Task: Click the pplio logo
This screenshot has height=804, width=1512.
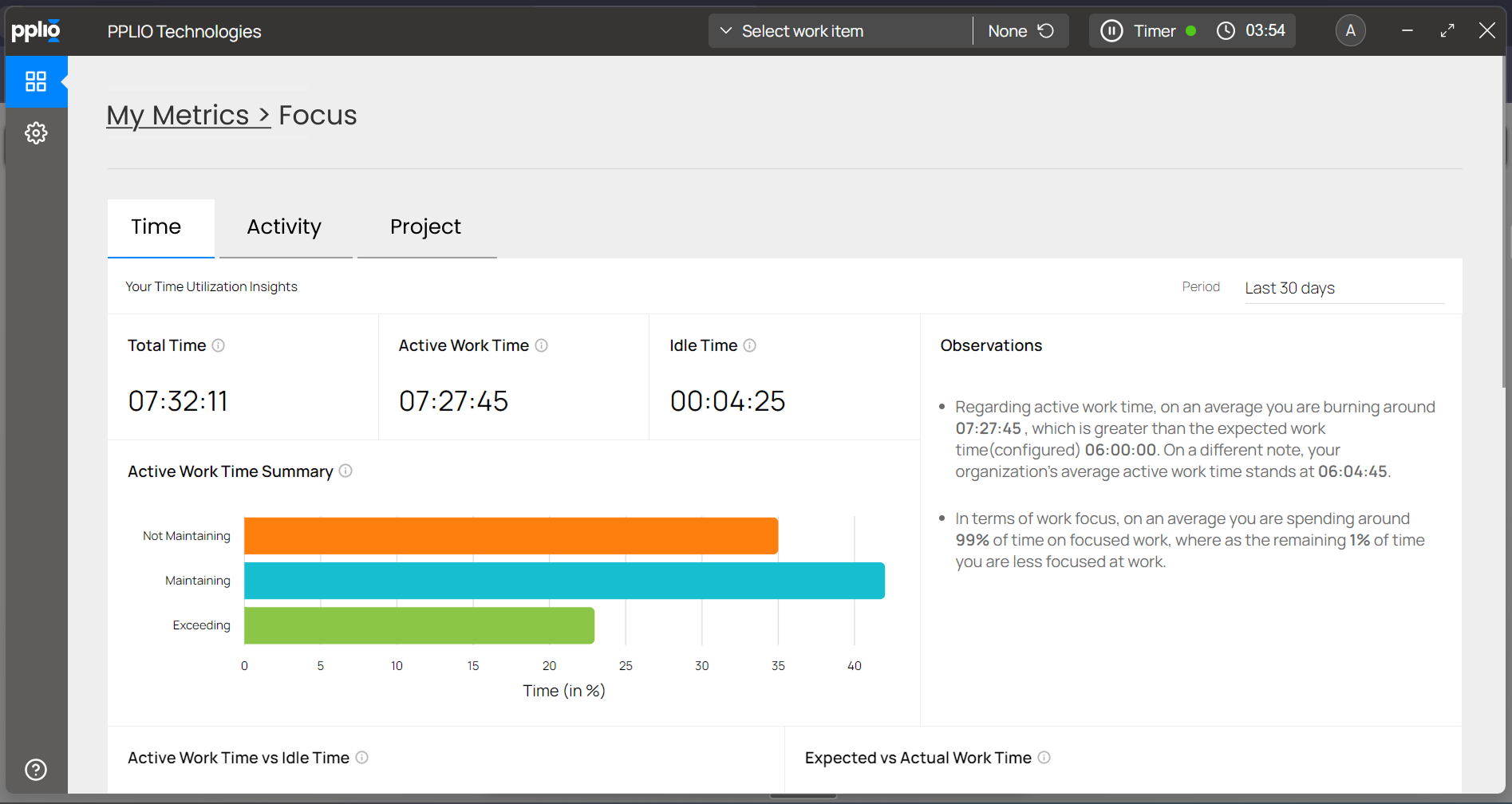Action: point(36,30)
